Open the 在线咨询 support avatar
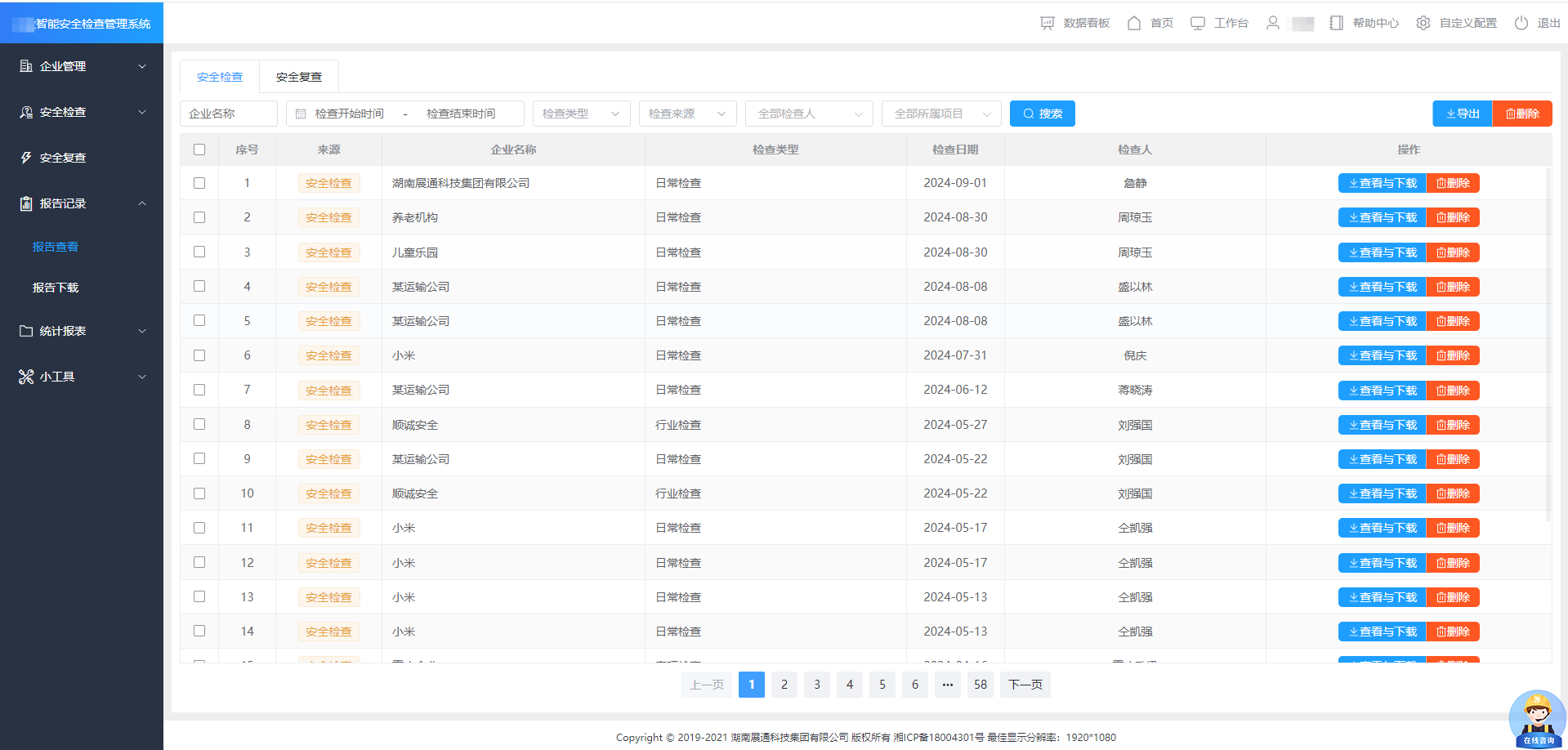This screenshot has height=750, width=1568. (1537, 719)
